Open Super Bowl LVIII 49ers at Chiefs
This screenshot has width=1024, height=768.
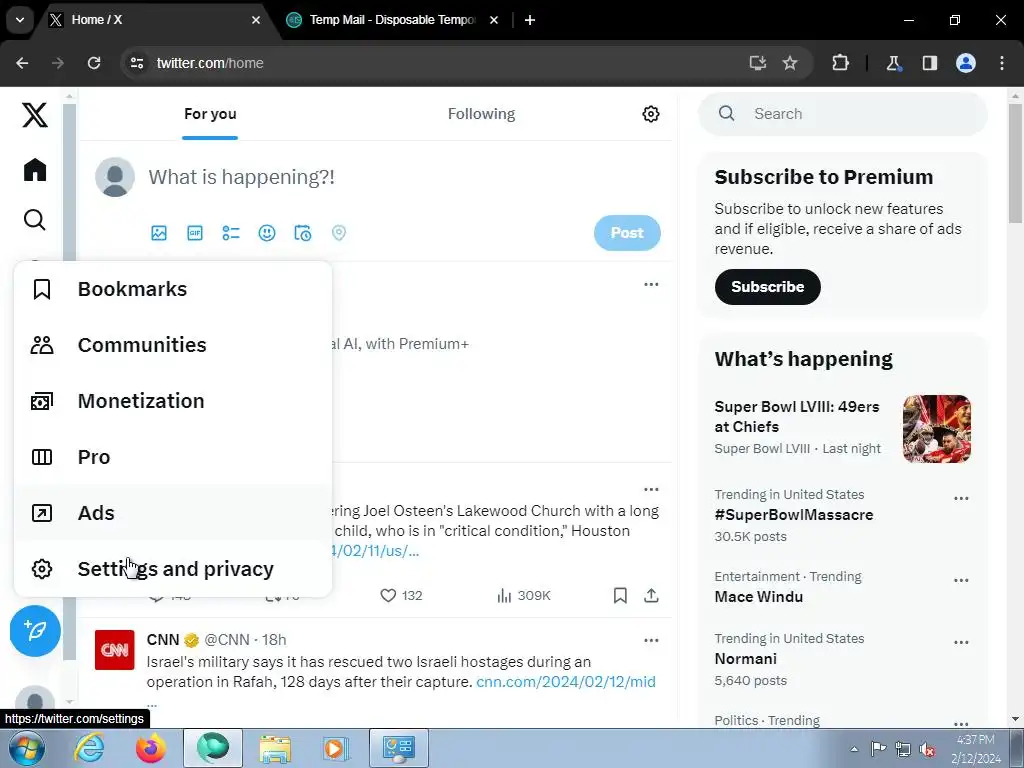(x=797, y=417)
